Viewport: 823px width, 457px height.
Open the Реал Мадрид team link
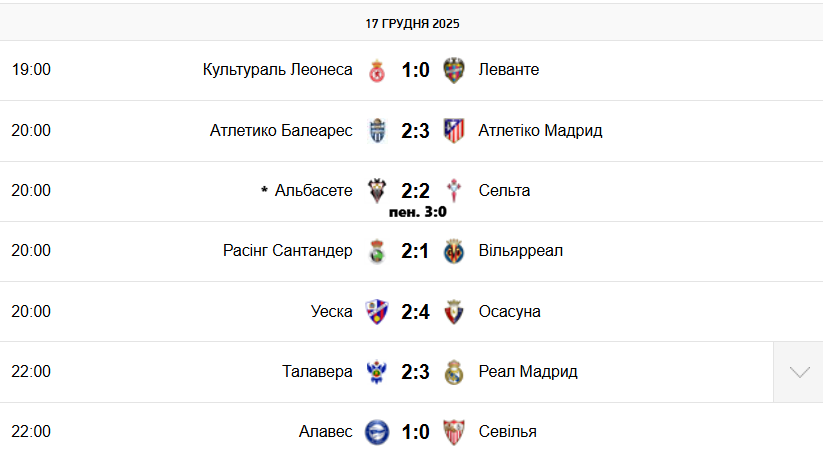[527, 371]
